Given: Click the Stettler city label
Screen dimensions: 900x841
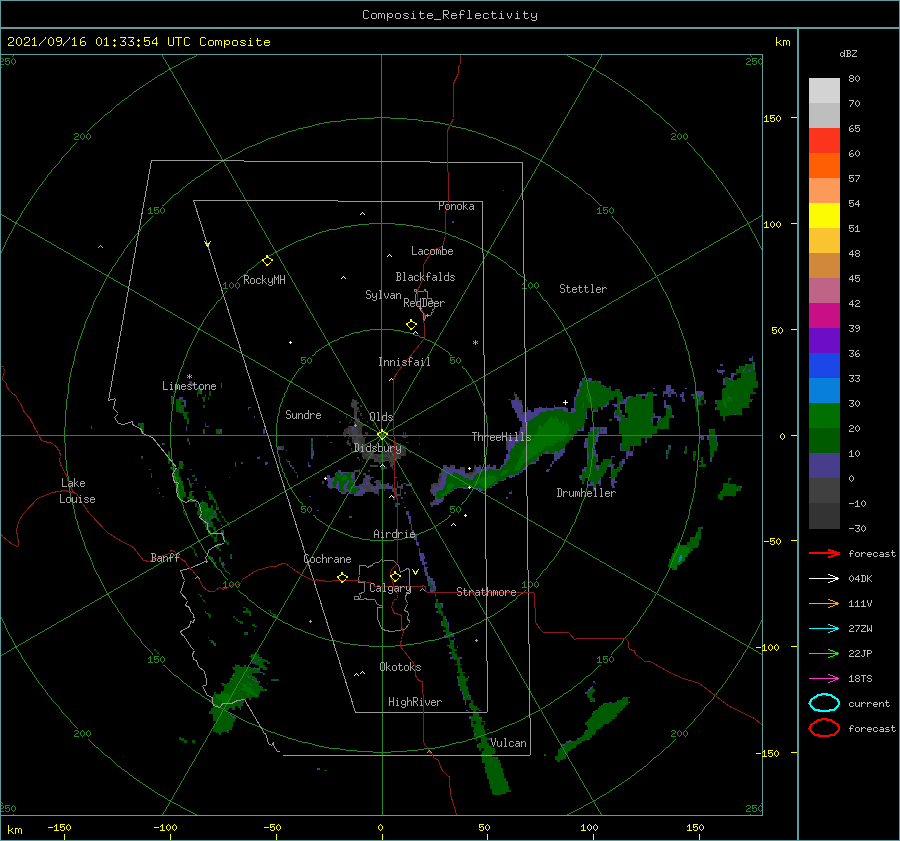Looking at the screenshot, I should [583, 289].
